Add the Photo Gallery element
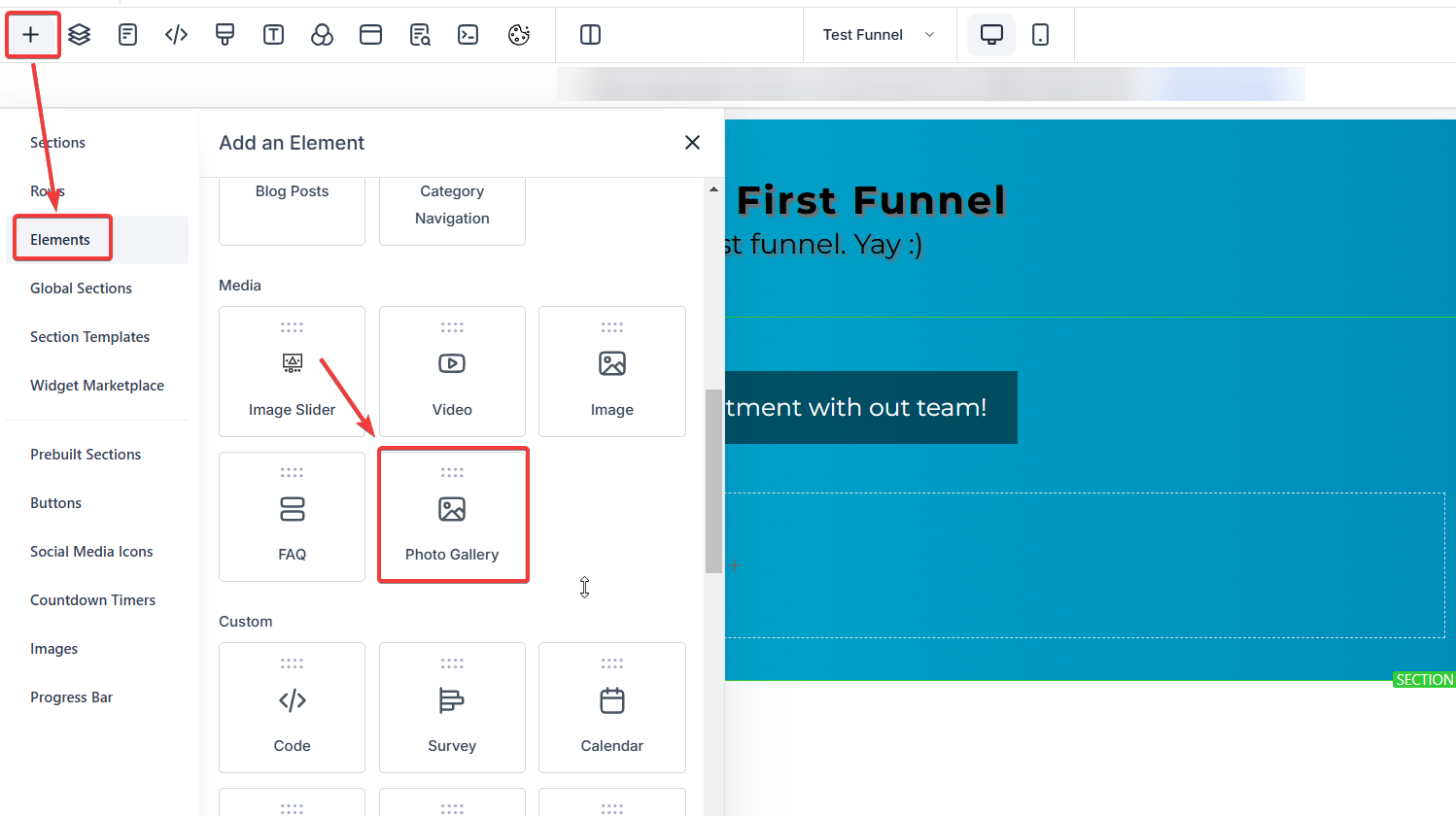The height and width of the screenshot is (816, 1456). 452,517
